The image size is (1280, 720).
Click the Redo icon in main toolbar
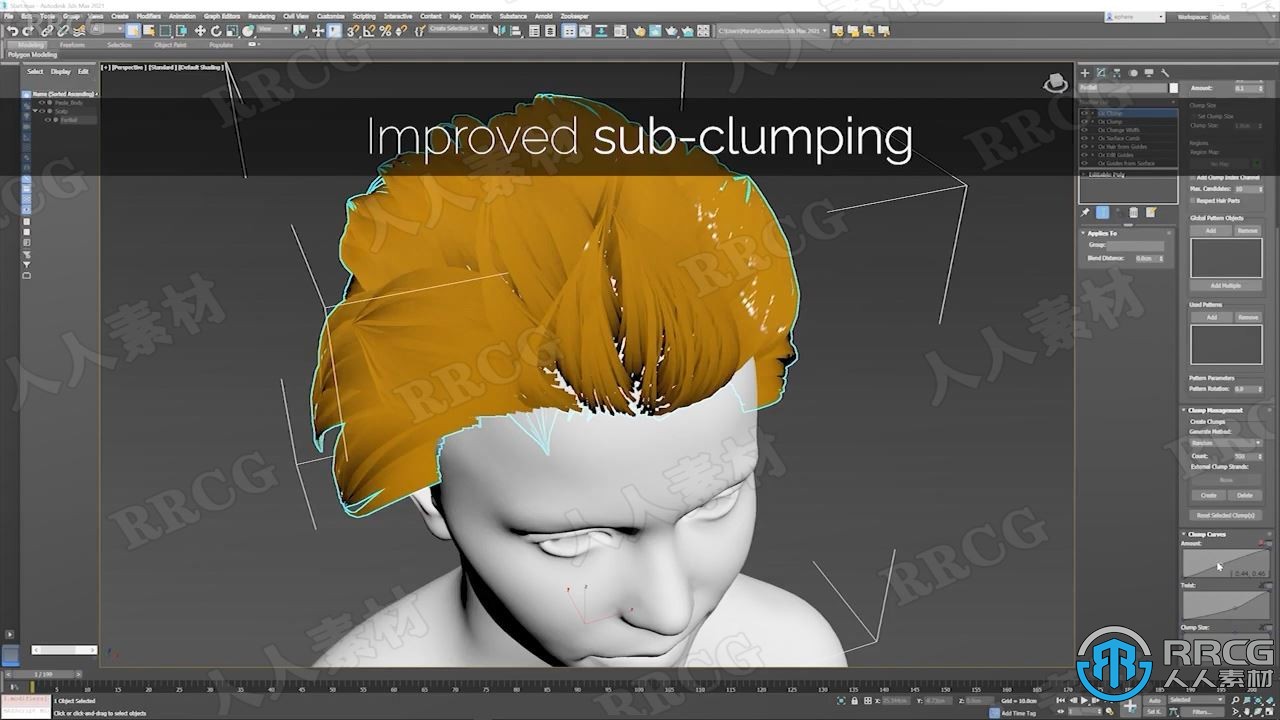pos(28,31)
